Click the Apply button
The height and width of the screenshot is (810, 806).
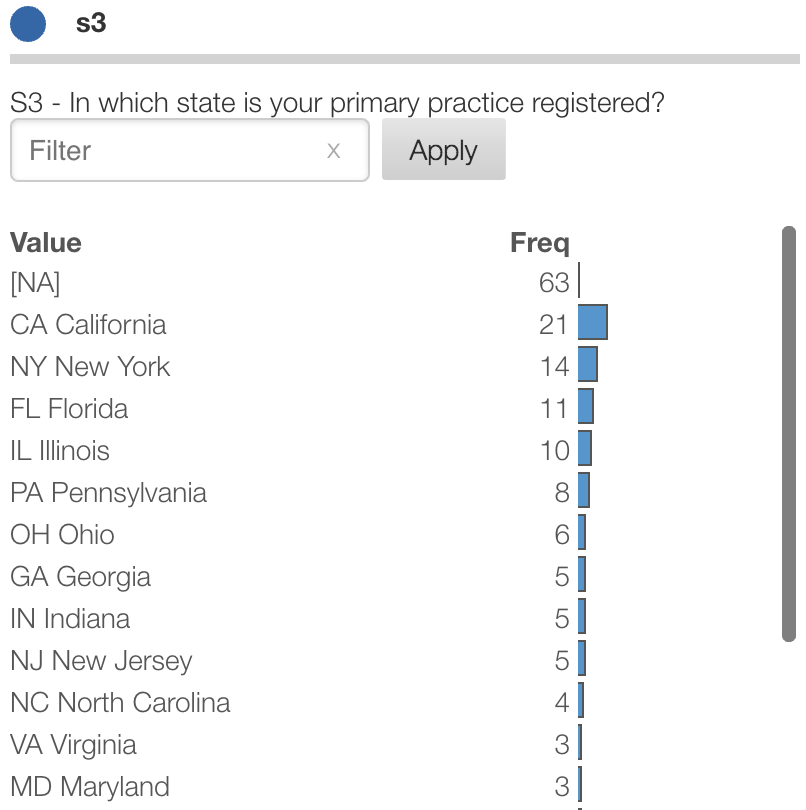click(443, 150)
